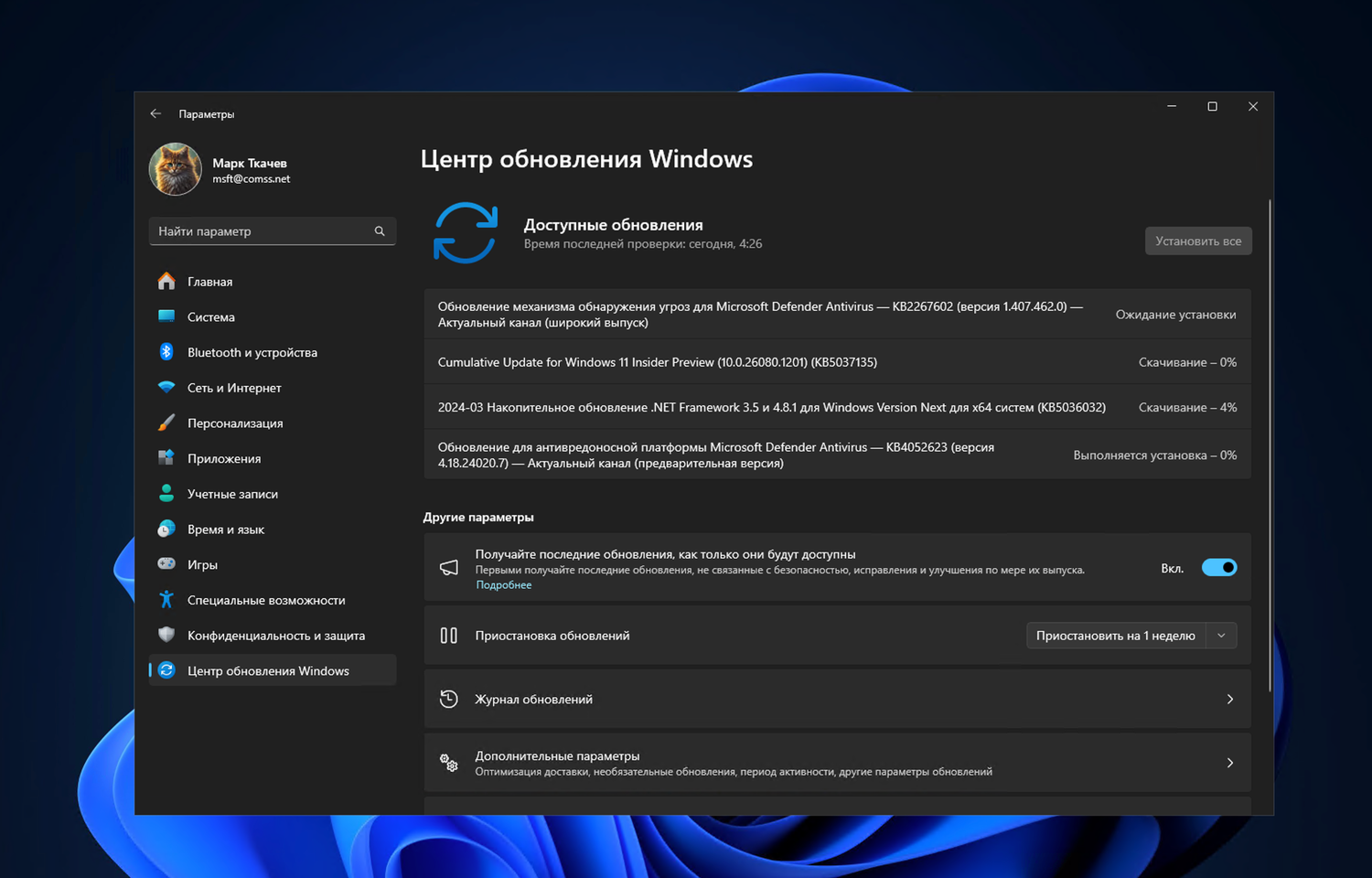Click the Приложения apps icon
The width and height of the screenshot is (1372, 878).
[x=166, y=457]
